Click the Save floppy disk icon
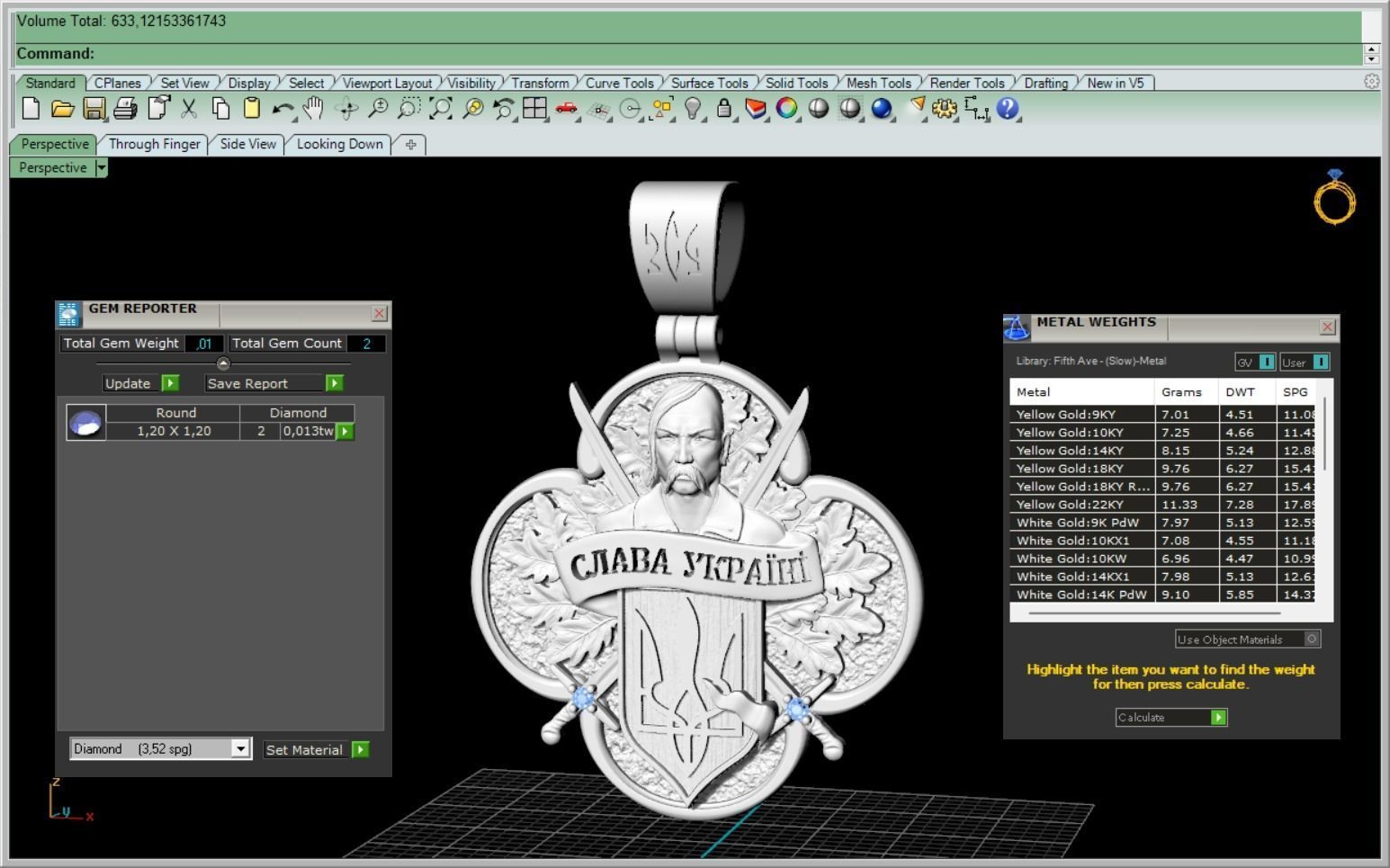Image resolution: width=1390 pixels, height=868 pixels. 94,109
